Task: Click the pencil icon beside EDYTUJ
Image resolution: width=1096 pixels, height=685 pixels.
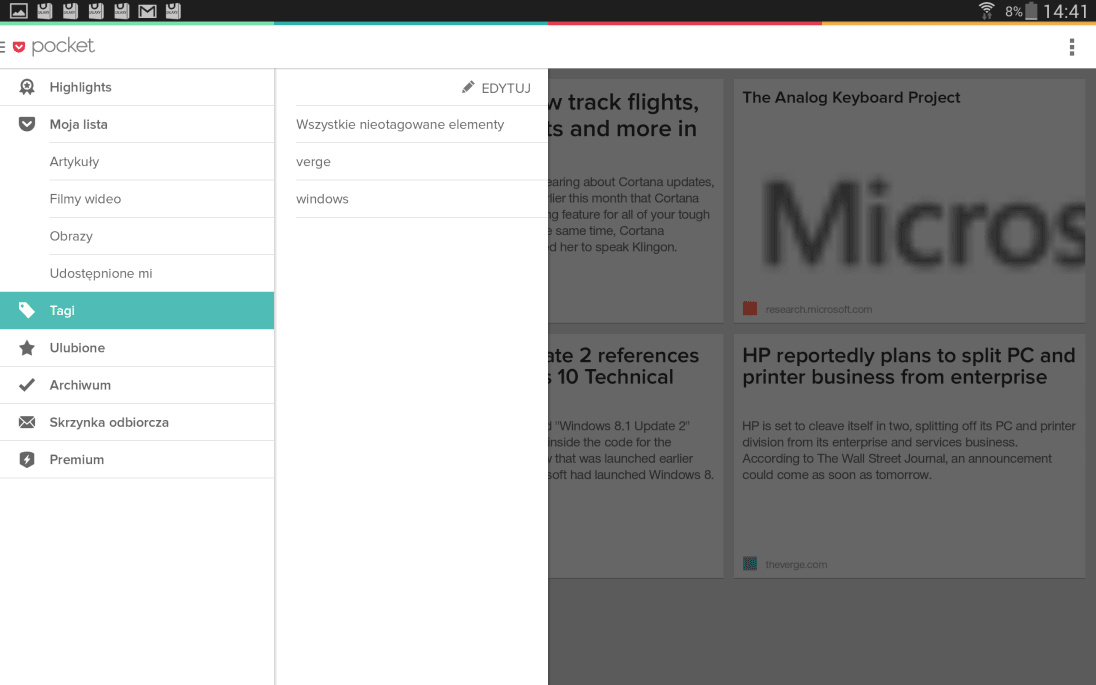Action: (468, 87)
